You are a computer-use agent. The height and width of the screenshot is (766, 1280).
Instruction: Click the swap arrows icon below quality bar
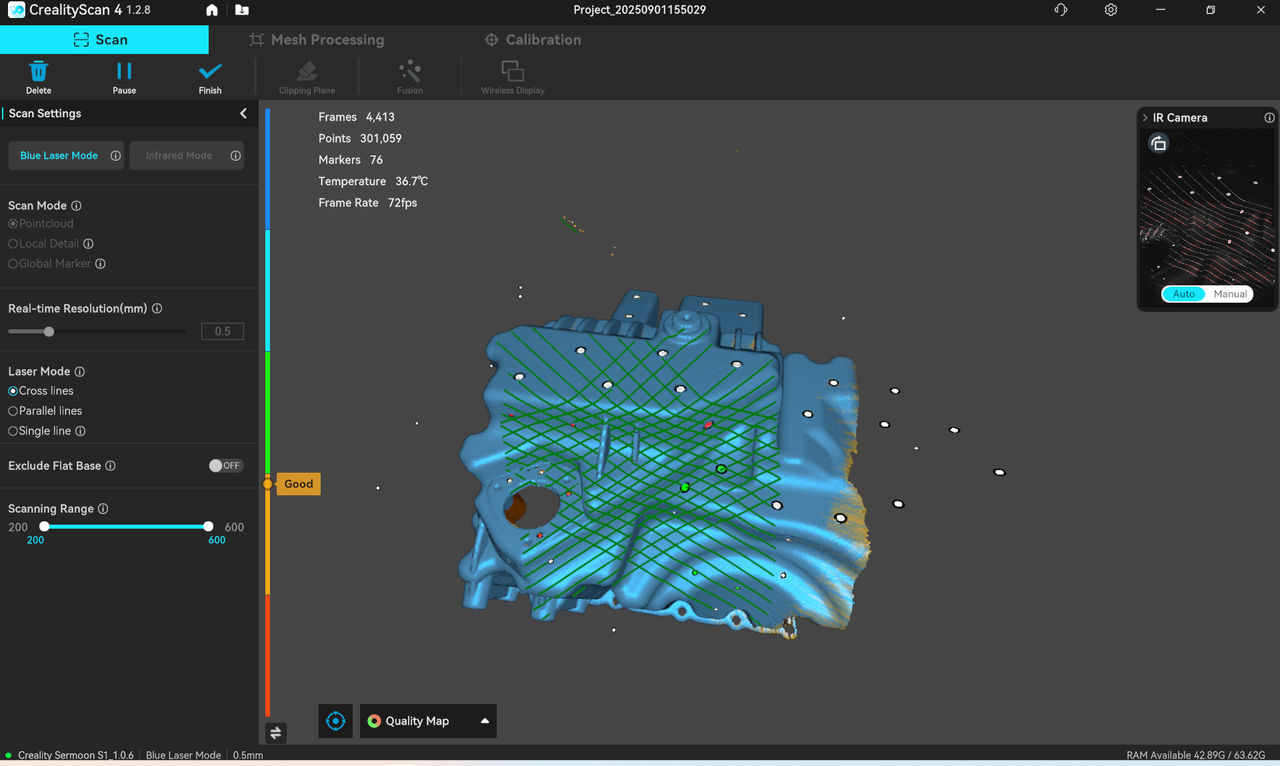pyautogui.click(x=277, y=733)
